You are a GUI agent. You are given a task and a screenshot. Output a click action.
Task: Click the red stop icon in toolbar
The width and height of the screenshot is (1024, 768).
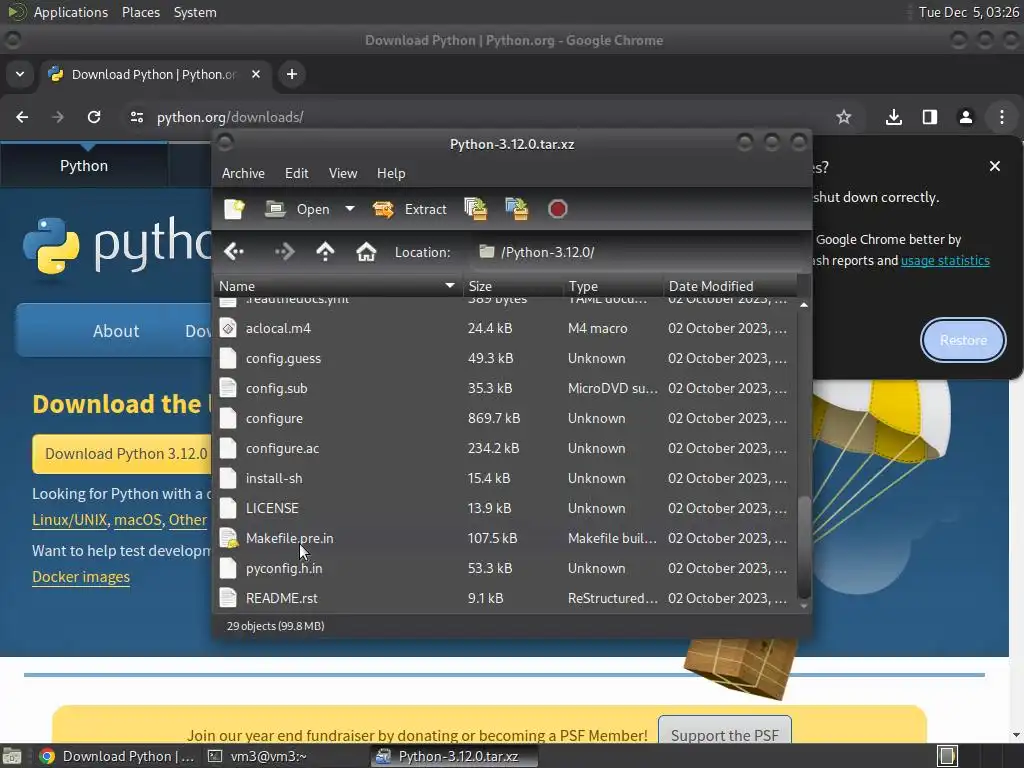click(x=558, y=209)
